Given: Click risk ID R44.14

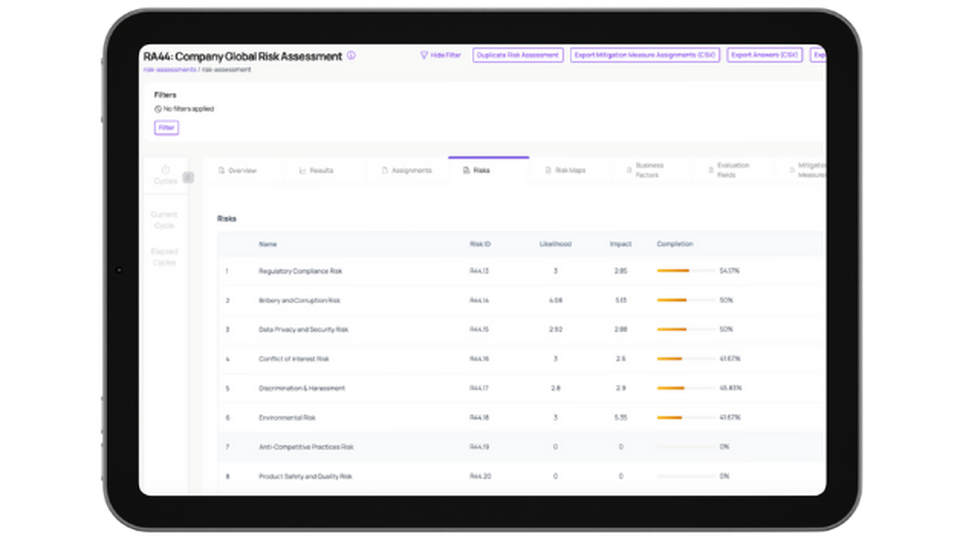Looking at the screenshot, I should [479, 301].
